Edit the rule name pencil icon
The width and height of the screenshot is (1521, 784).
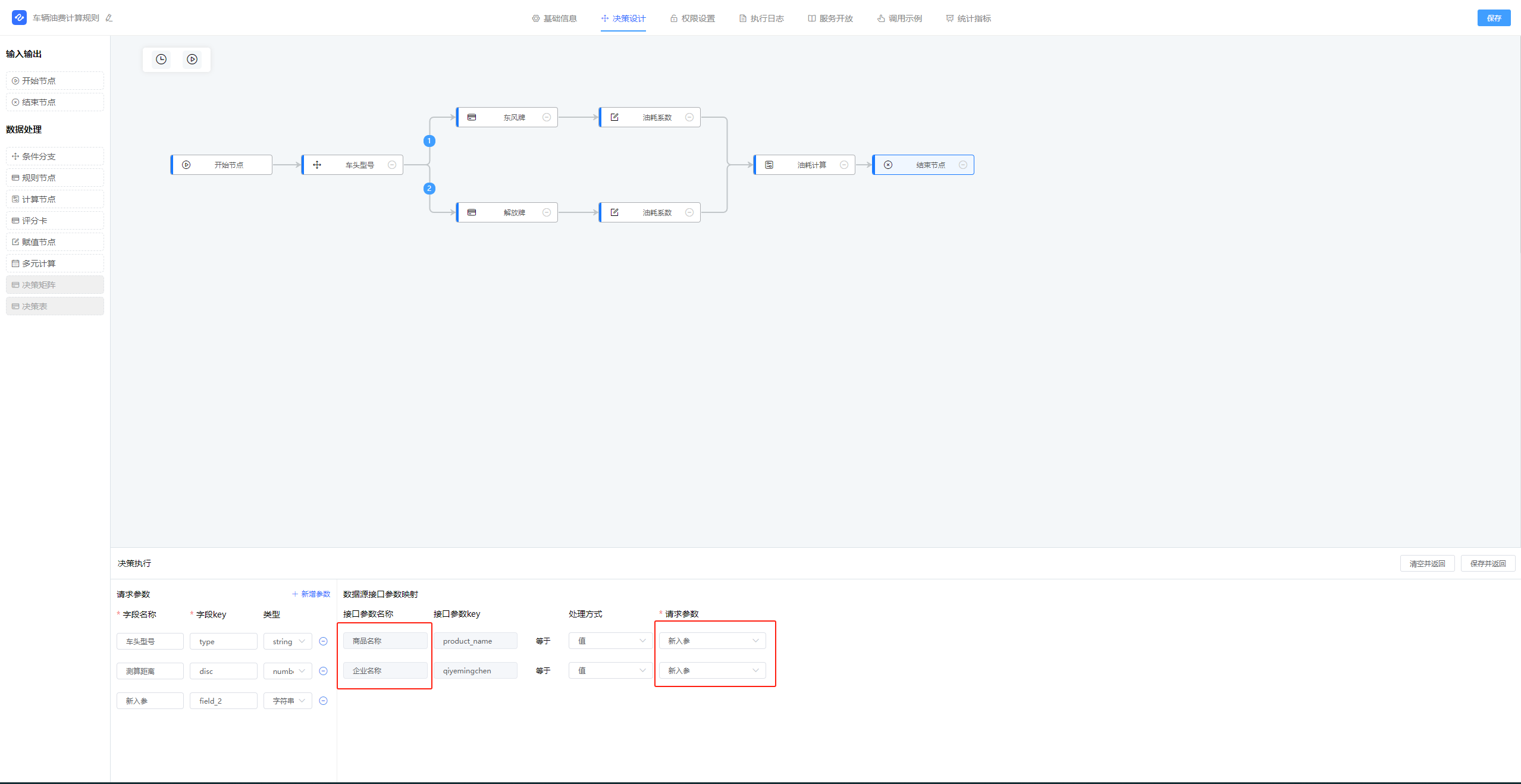tap(109, 18)
